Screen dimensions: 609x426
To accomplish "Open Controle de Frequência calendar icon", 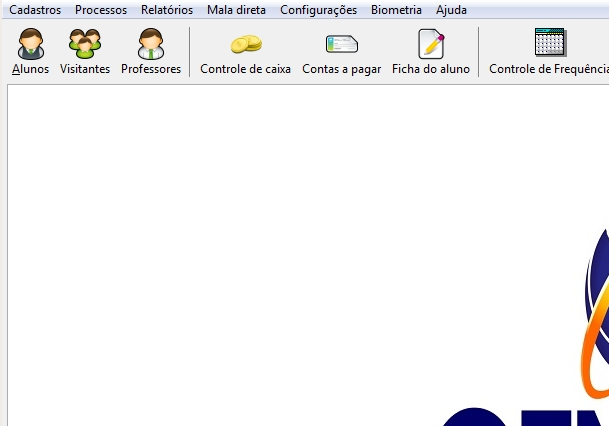I will (x=550, y=42).
